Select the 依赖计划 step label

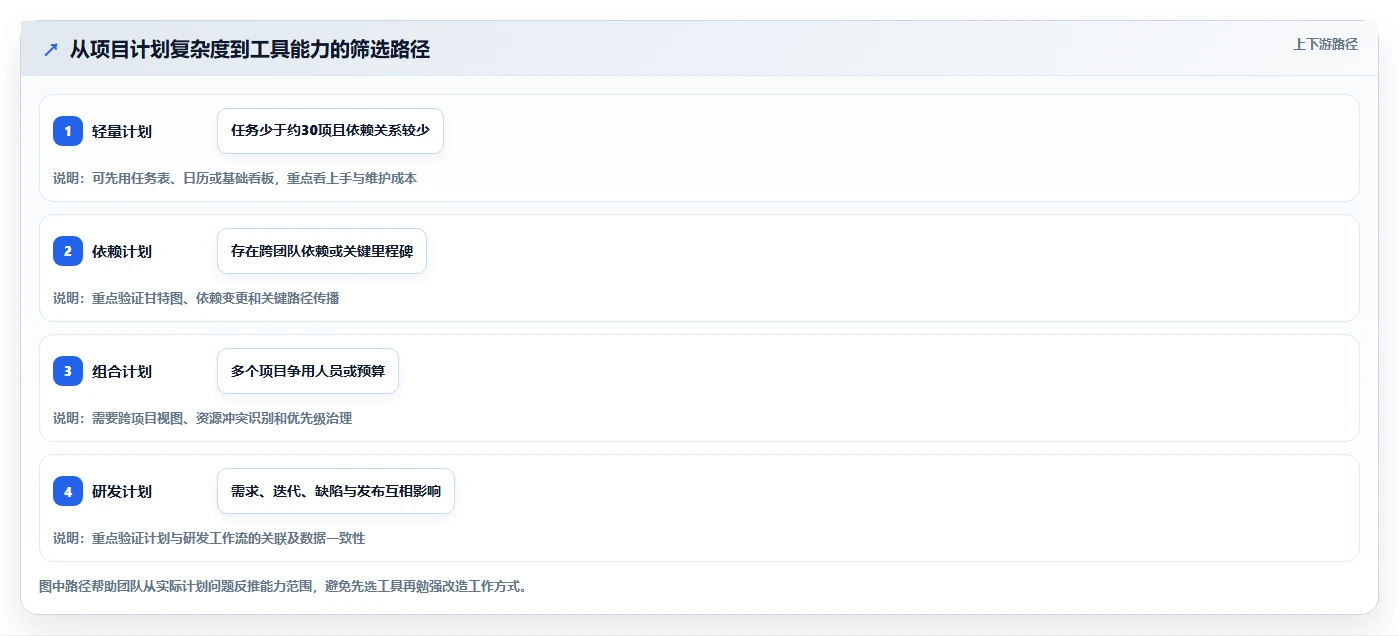(122, 251)
